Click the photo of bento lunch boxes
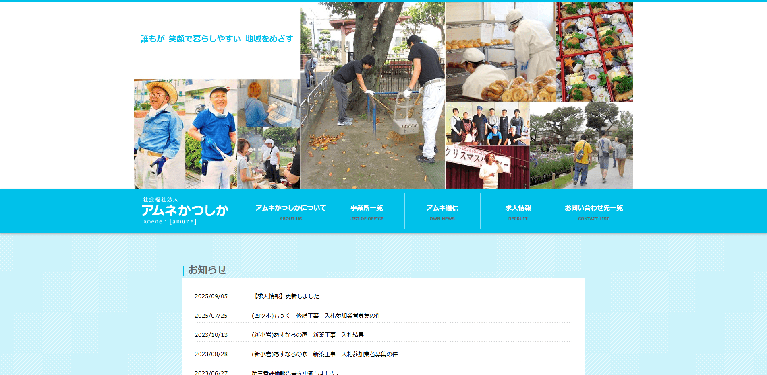The height and width of the screenshot is (375, 767). 595,52
